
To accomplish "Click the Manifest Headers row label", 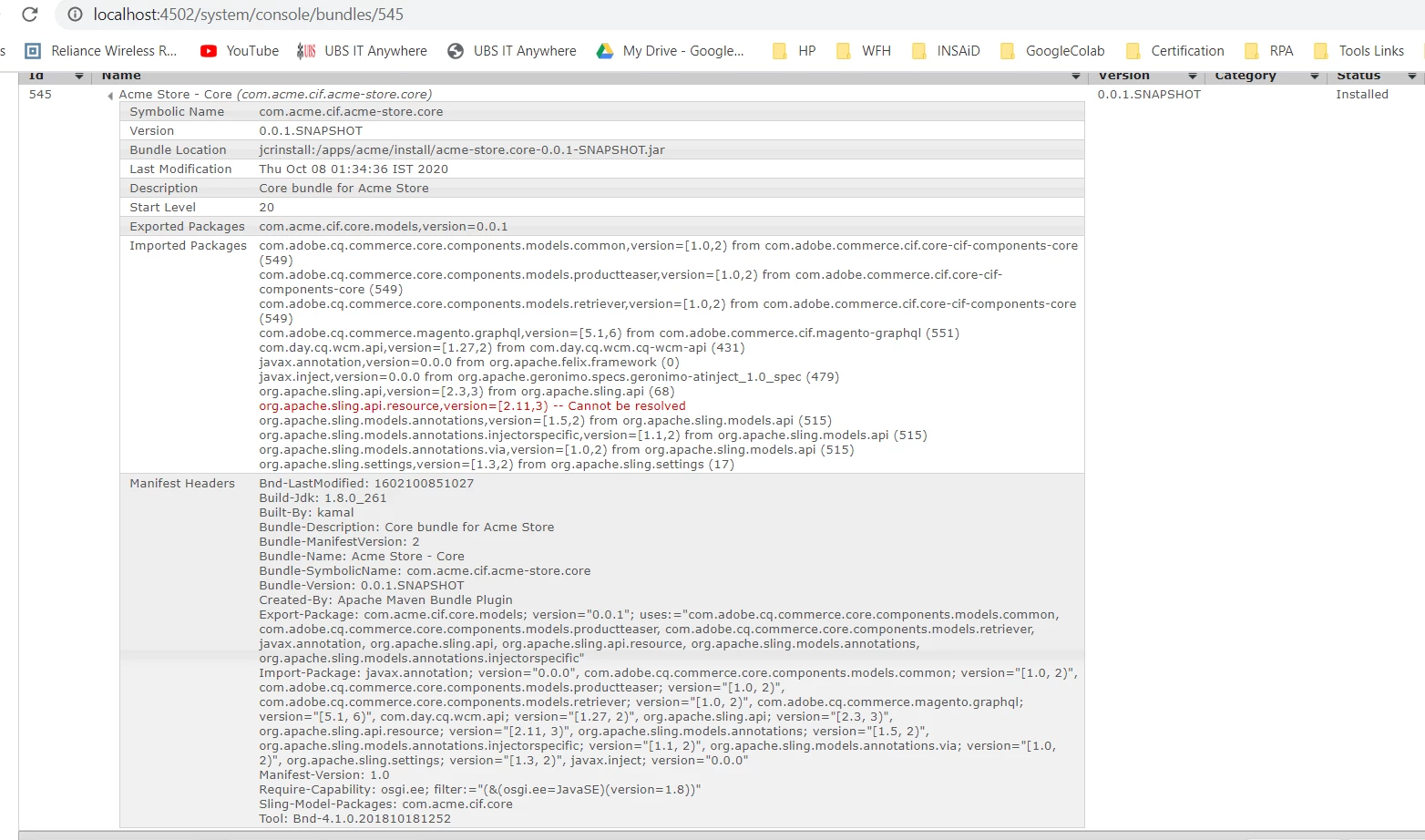I will [182, 484].
